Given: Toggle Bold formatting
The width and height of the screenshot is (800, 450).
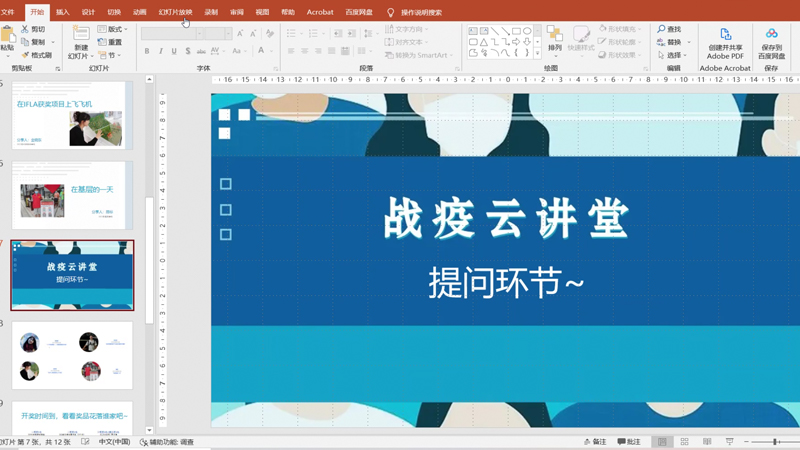Looking at the screenshot, I should pyautogui.click(x=147, y=51).
